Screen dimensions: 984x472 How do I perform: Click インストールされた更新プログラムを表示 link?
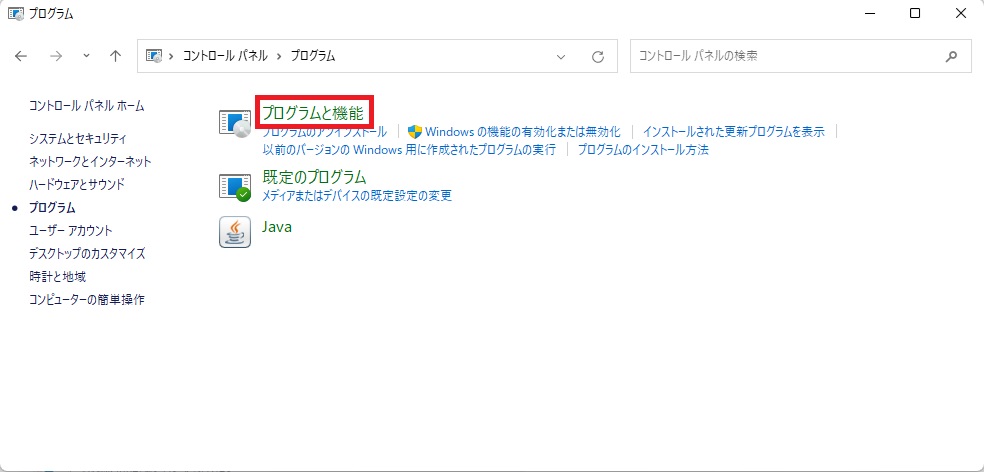tap(734, 132)
